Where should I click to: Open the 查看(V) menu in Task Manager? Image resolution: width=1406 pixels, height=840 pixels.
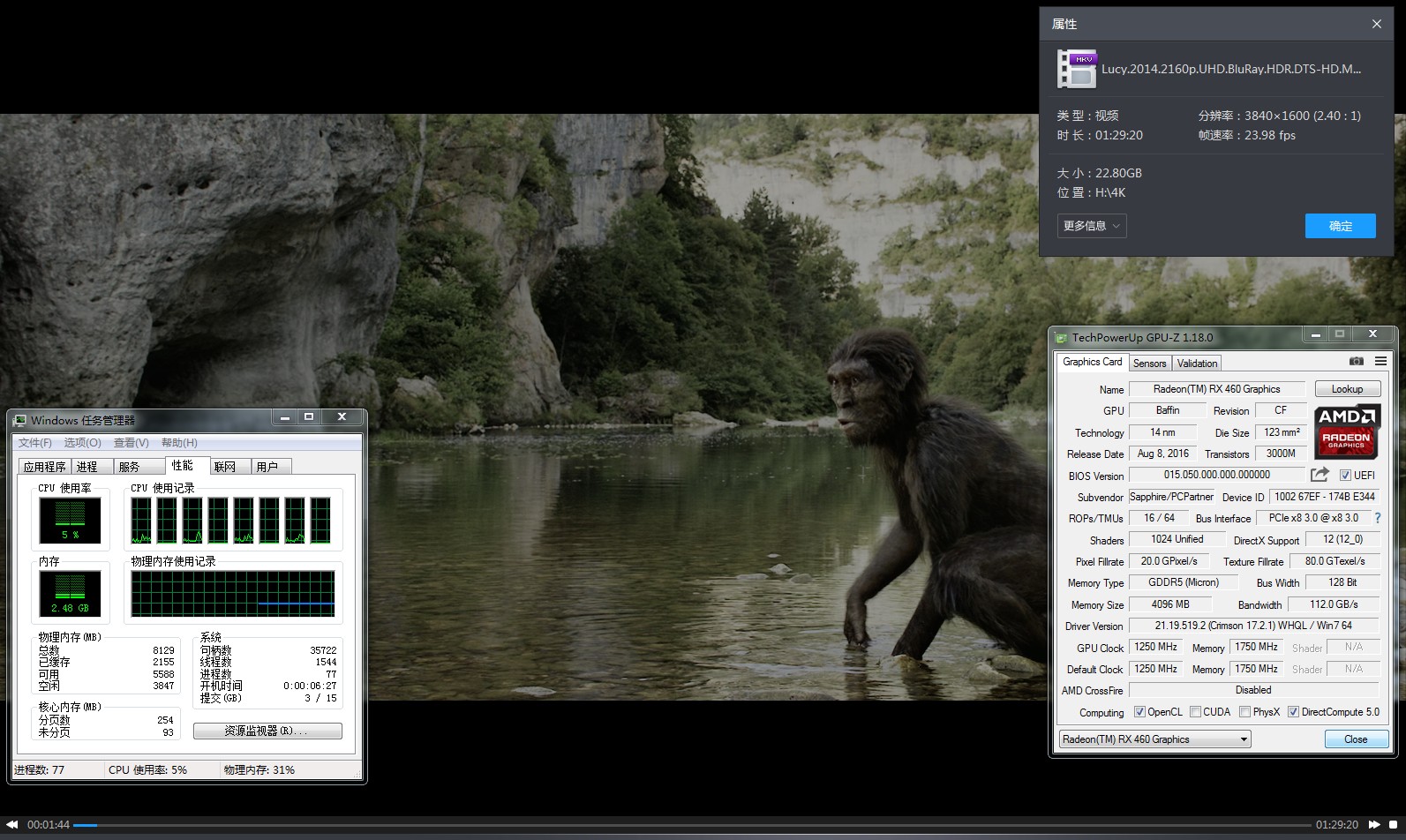(x=131, y=443)
